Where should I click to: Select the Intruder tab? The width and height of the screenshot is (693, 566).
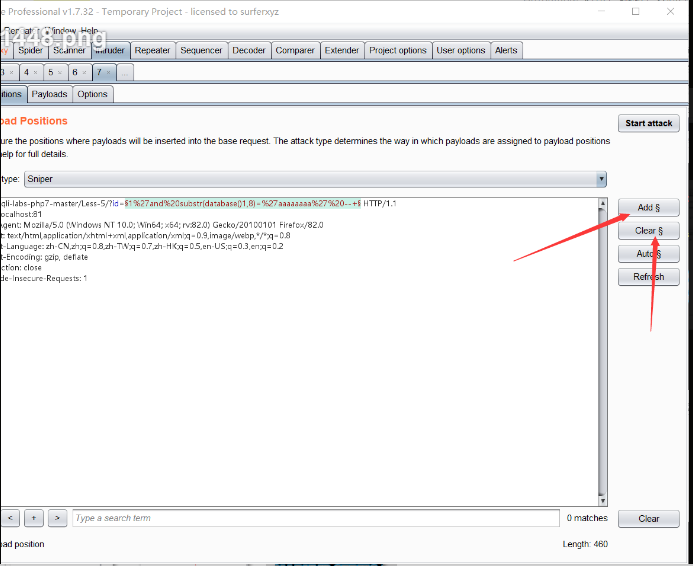110,50
